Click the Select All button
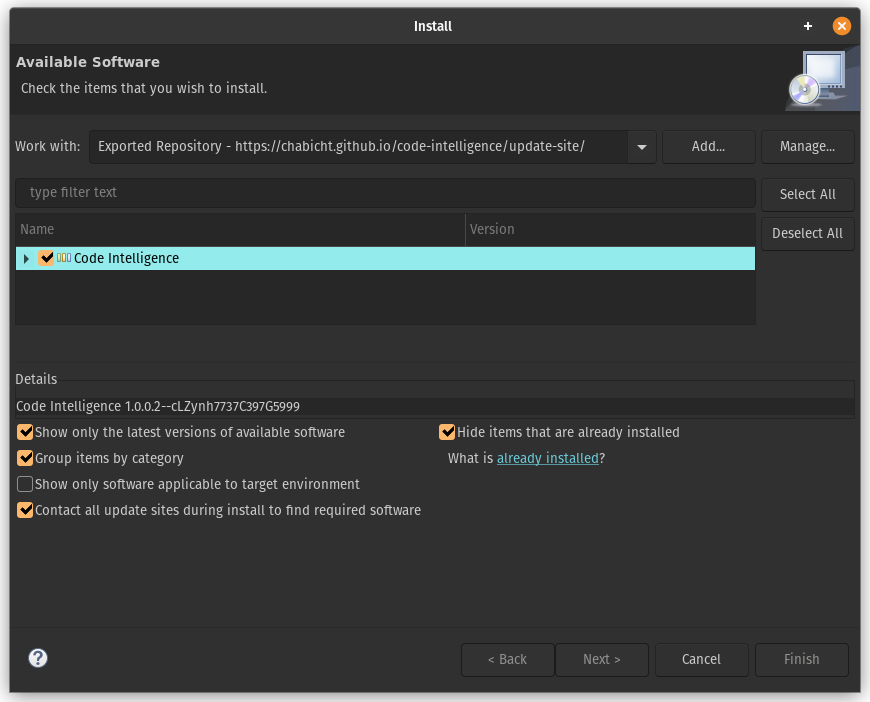This screenshot has width=870, height=702. pos(807,194)
